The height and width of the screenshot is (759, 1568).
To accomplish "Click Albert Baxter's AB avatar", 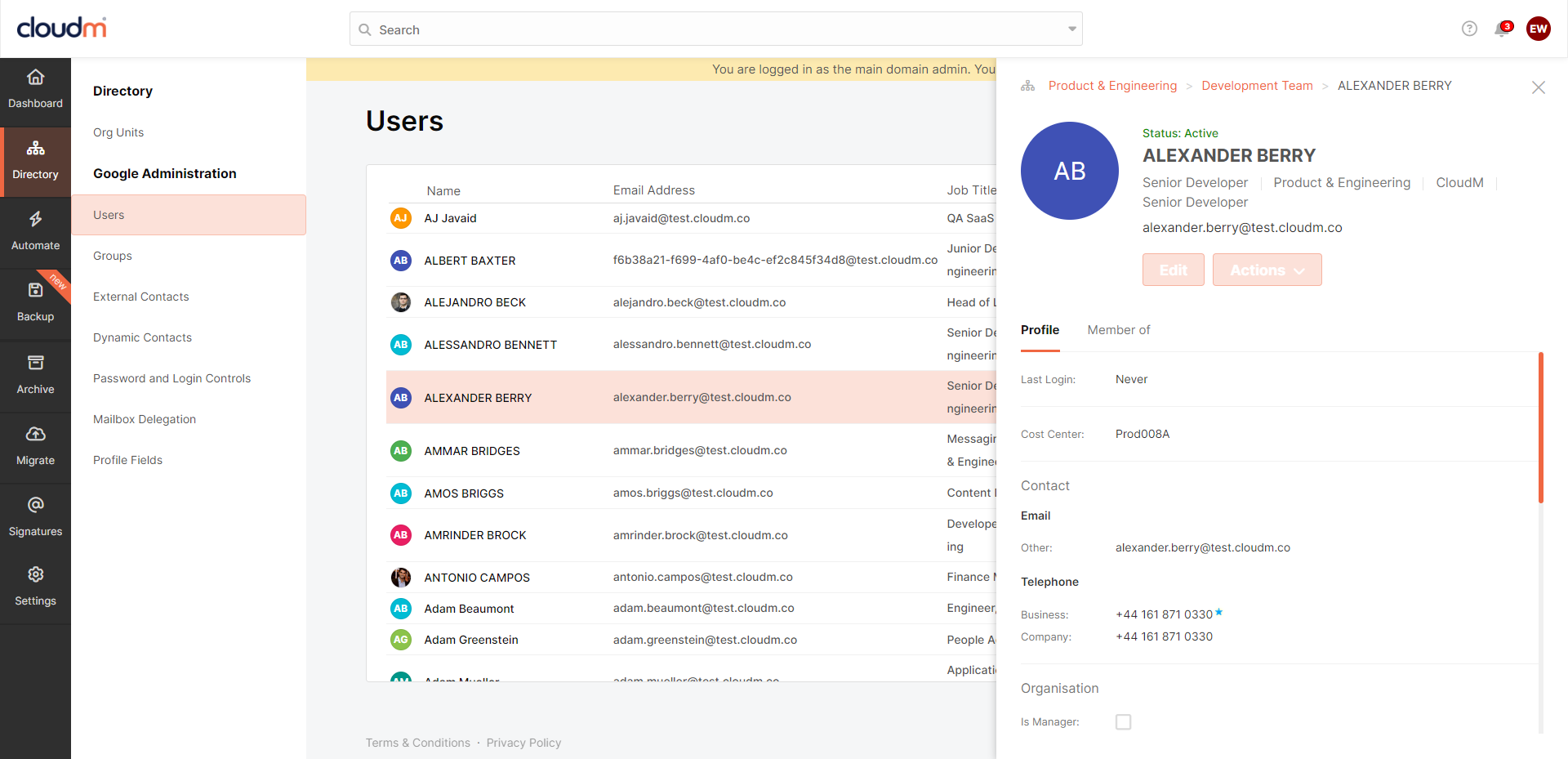I will (x=400, y=261).
